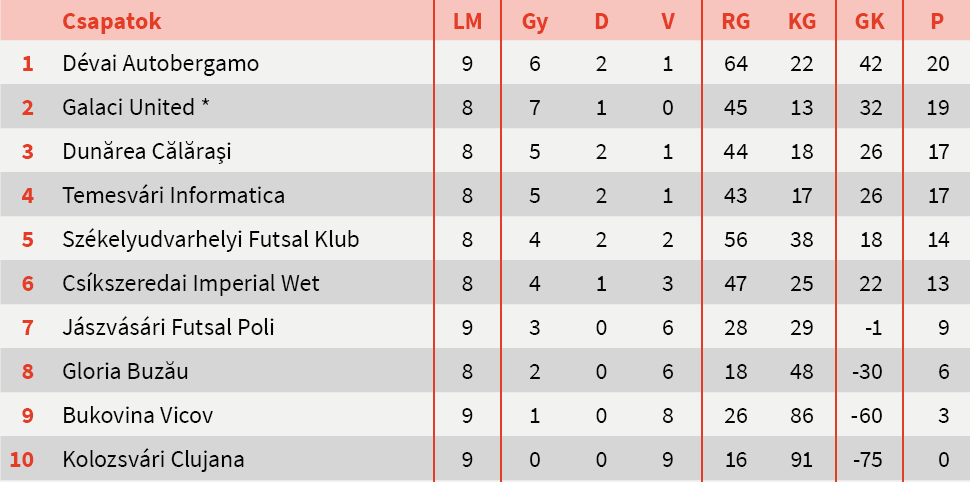Select Bukovina Vicov team name
Image resolution: width=970 pixels, height=482 pixels.
[x=137, y=416]
